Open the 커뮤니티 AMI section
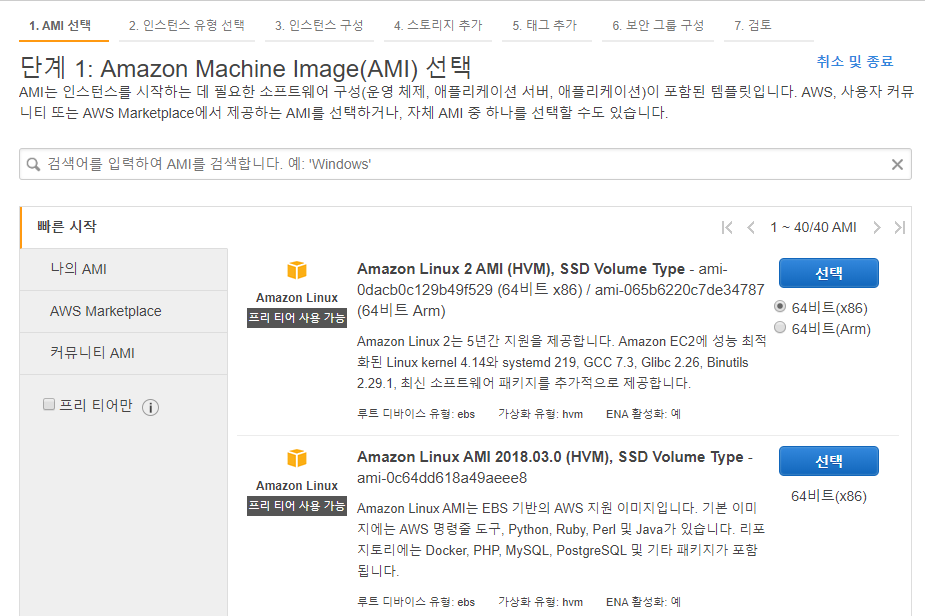Screen dimensions: 925x616 123,353
